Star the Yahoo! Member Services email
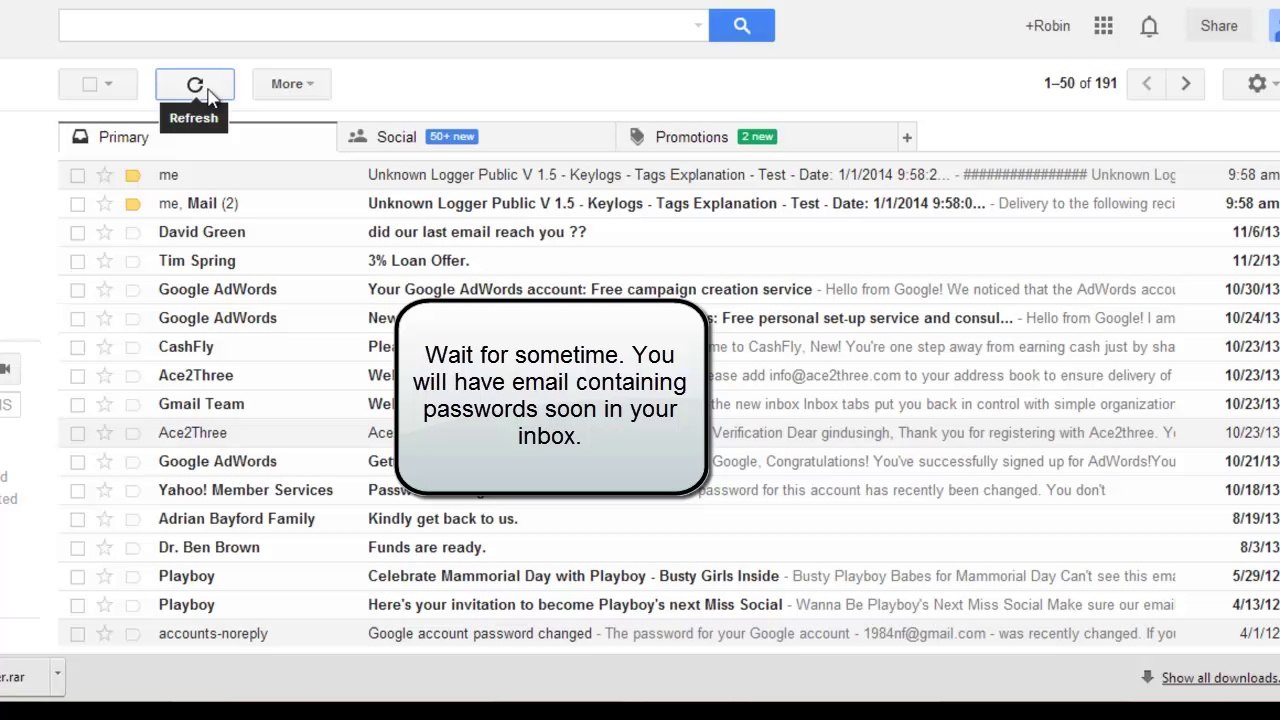 click(105, 490)
